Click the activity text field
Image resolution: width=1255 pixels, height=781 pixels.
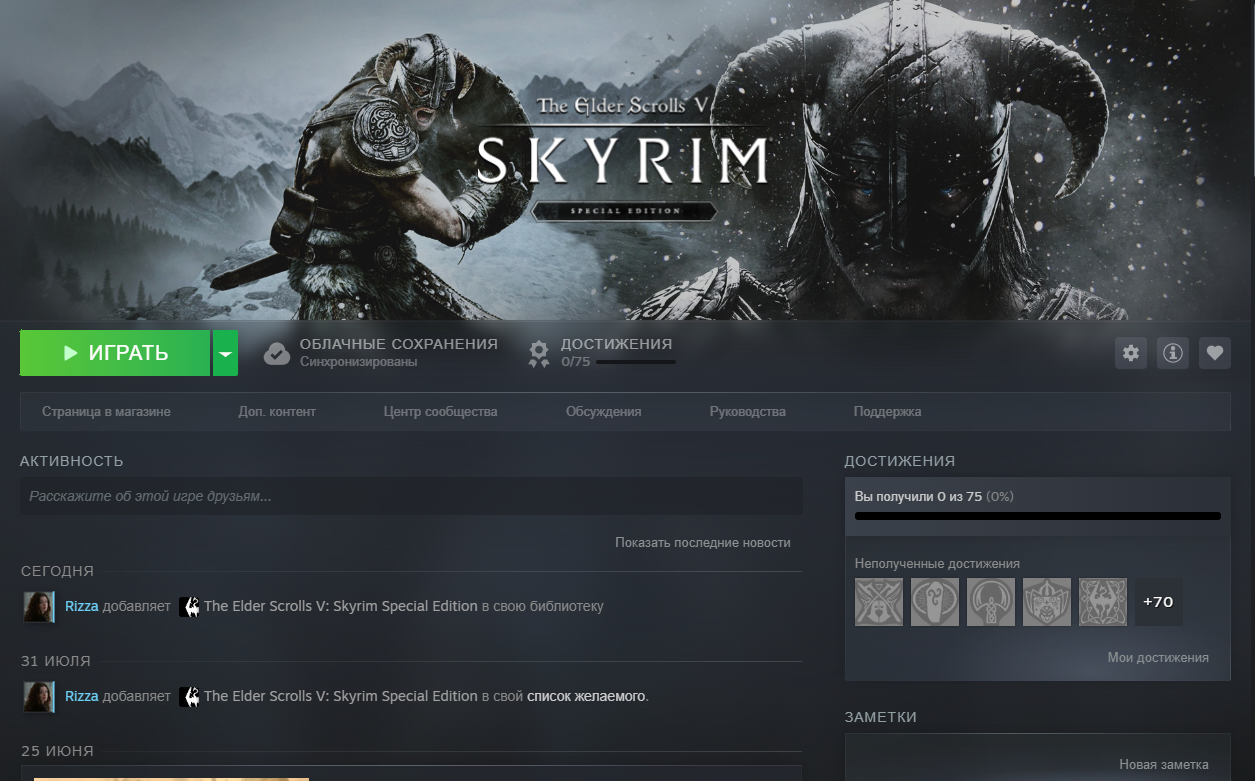click(411, 496)
